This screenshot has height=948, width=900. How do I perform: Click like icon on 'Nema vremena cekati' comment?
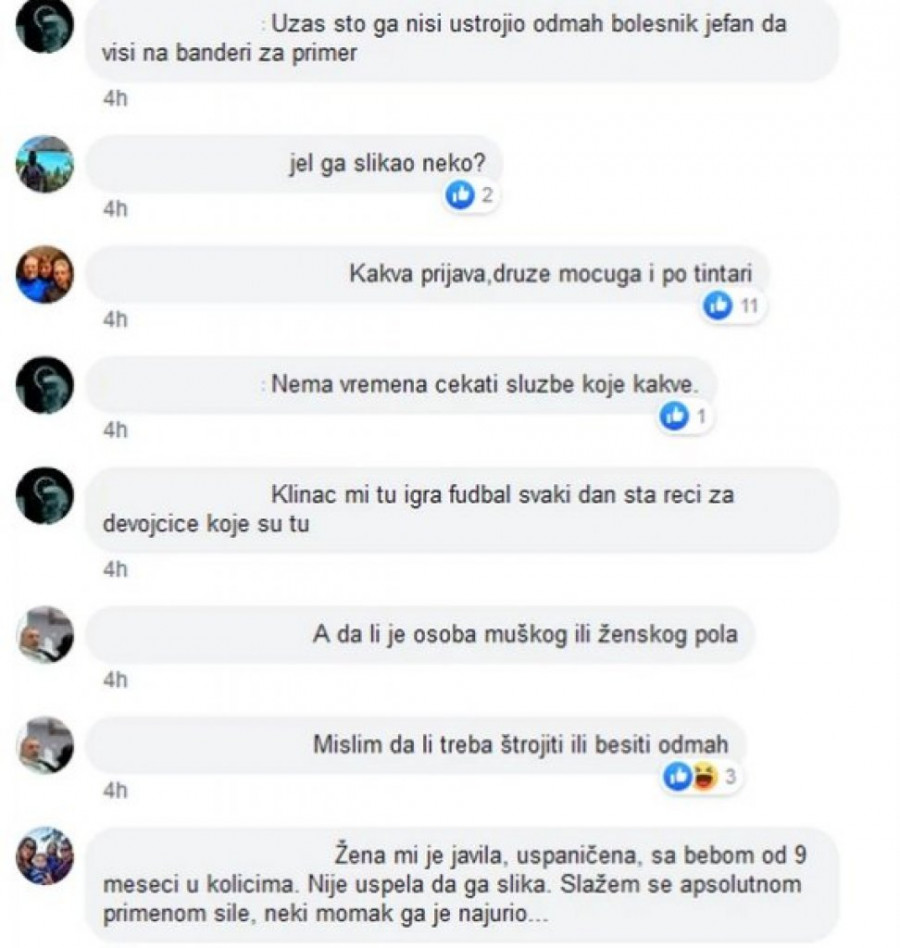673,417
